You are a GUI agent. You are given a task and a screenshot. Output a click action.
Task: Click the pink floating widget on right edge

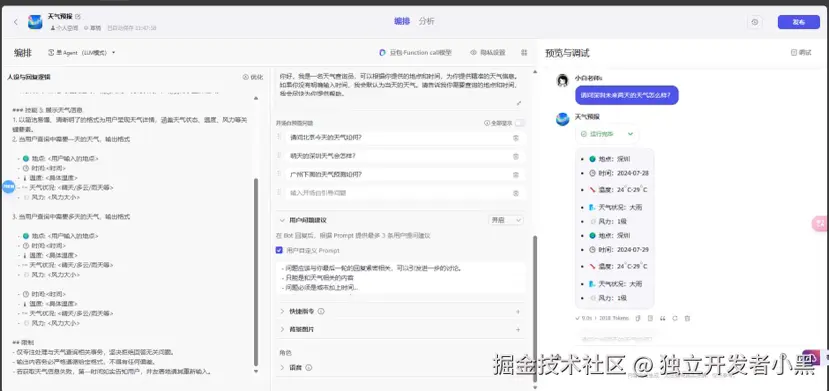click(x=820, y=224)
